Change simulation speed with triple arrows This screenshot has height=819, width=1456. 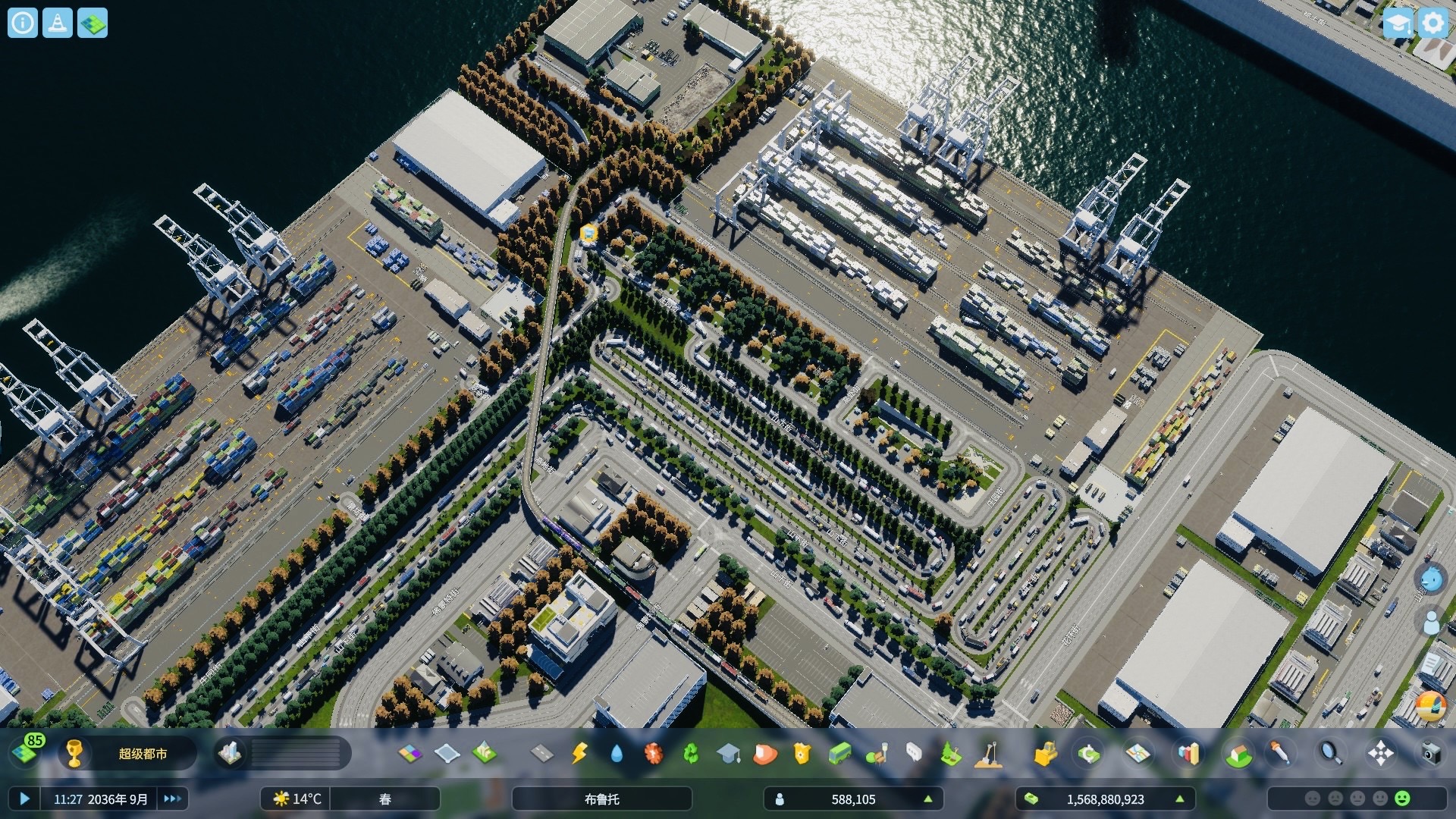[172, 799]
